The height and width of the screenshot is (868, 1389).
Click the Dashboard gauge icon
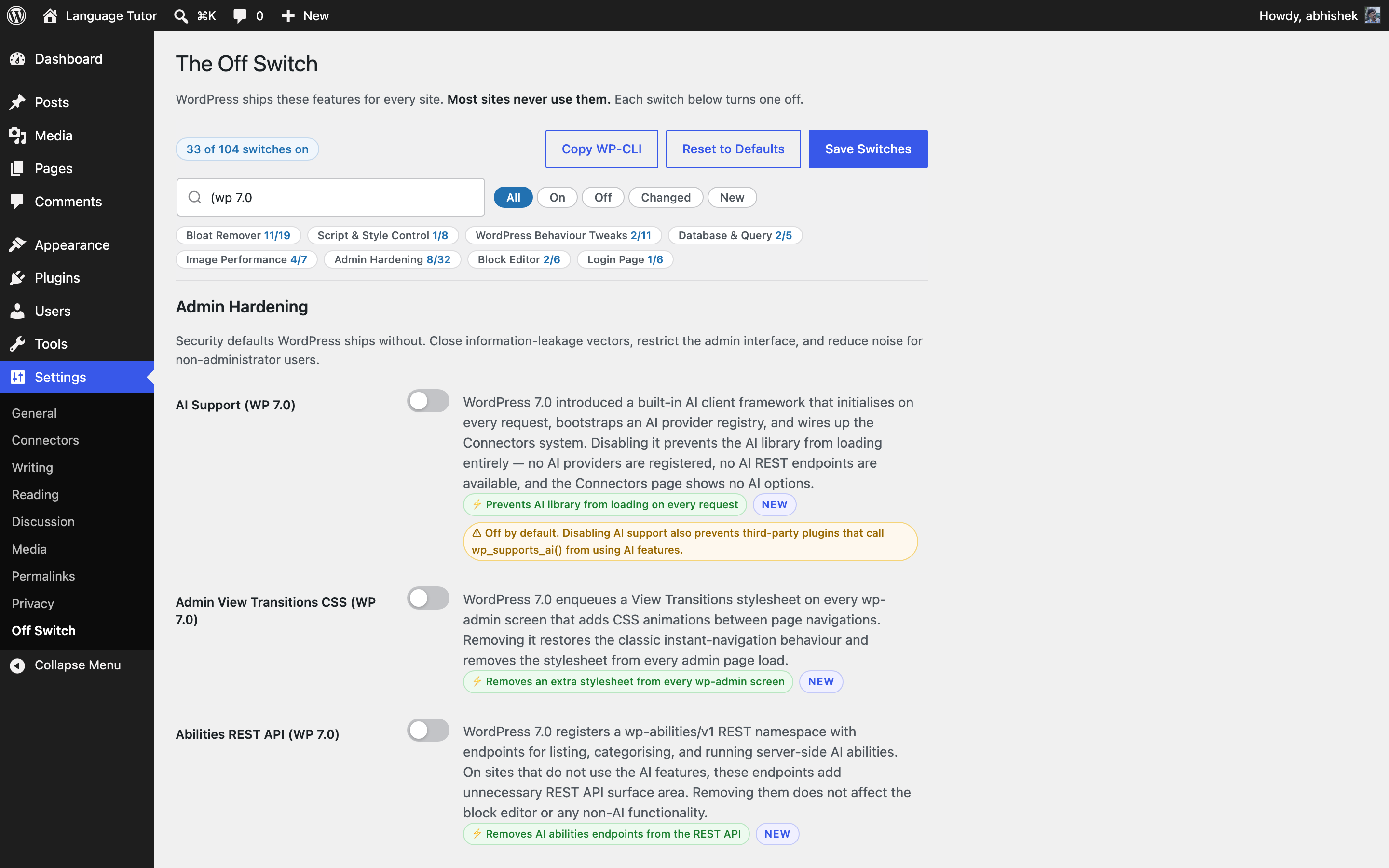click(17, 58)
